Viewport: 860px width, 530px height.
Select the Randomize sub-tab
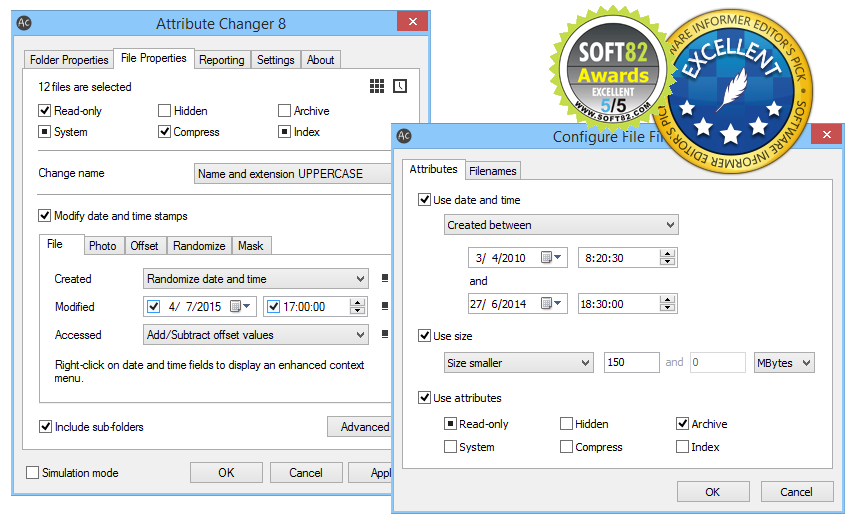tap(199, 245)
